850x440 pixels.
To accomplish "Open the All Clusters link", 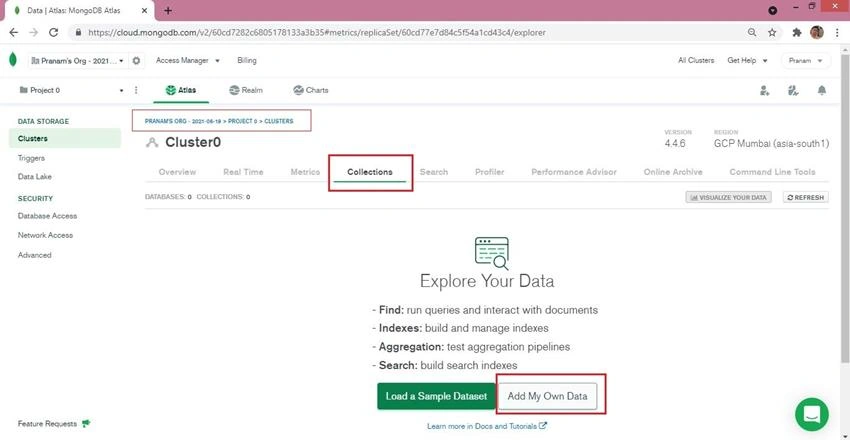I will tap(696, 61).
